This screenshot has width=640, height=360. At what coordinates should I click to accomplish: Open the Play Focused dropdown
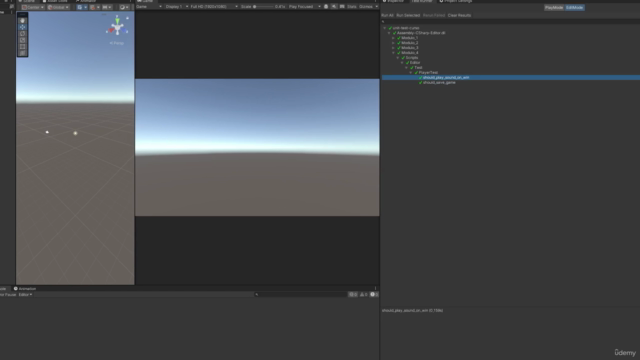click(x=304, y=7)
